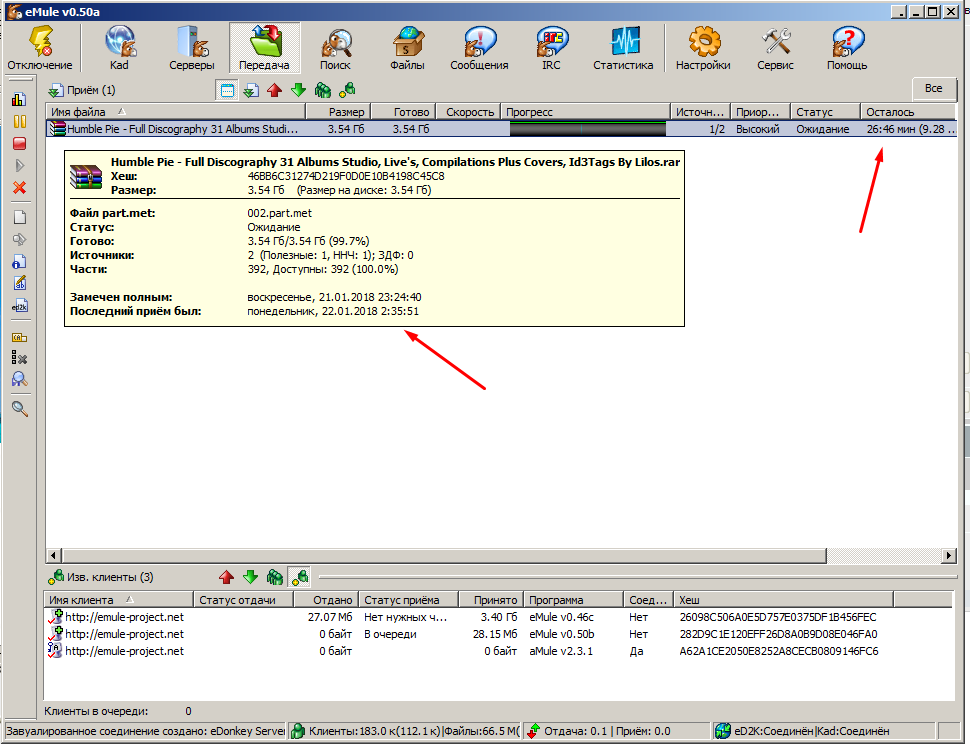Image resolution: width=970 pixels, height=744 pixels.
Task: Sort by Размер column header
Action: [338, 112]
